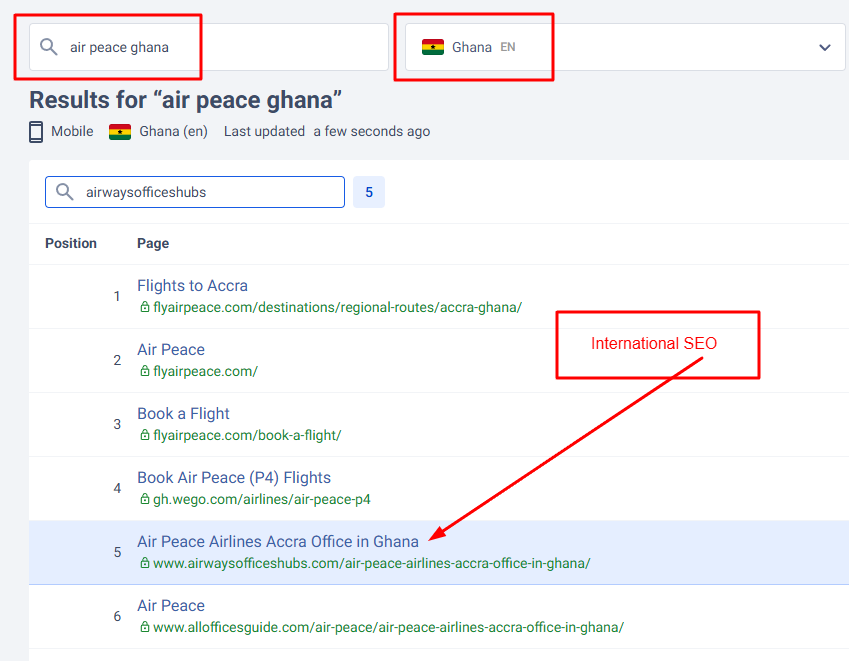This screenshot has width=849, height=661.
Task: Expand the Ghana EN country dropdown chevron
Action: [824, 48]
